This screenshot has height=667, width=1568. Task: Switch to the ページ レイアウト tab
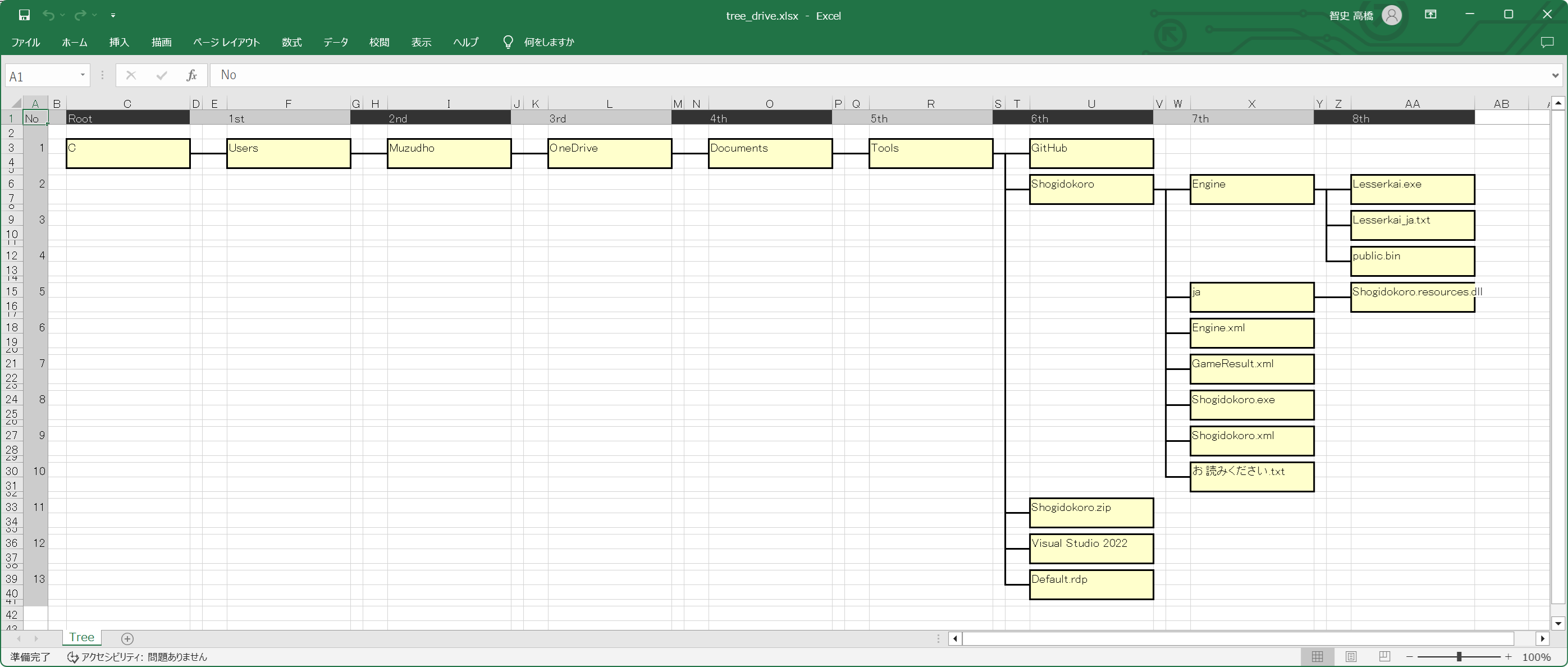tap(226, 42)
